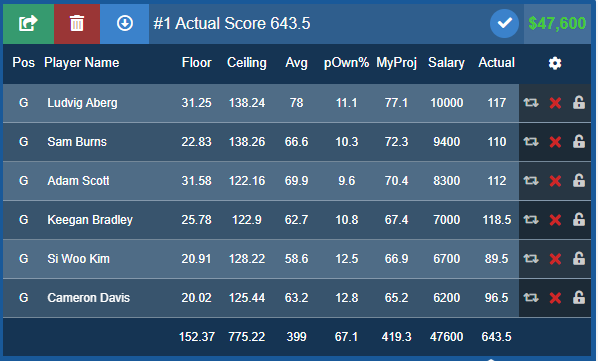This screenshot has height=361, width=598.
Task: Click player name Adam Scott
Action: click(x=78, y=181)
